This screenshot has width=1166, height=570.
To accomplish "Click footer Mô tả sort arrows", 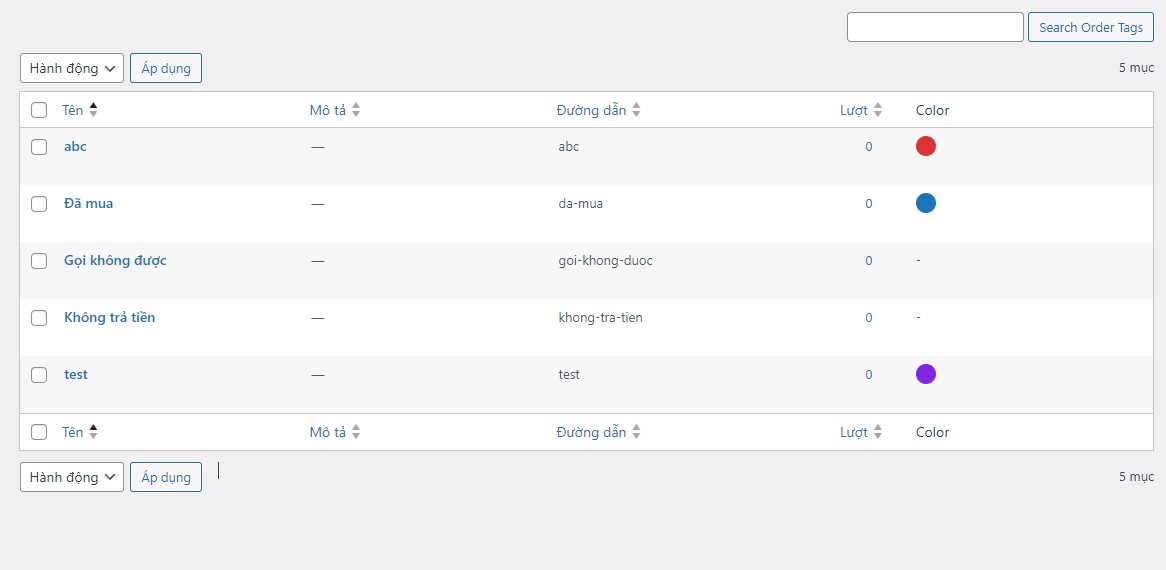I will pyautogui.click(x=355, y=432).
